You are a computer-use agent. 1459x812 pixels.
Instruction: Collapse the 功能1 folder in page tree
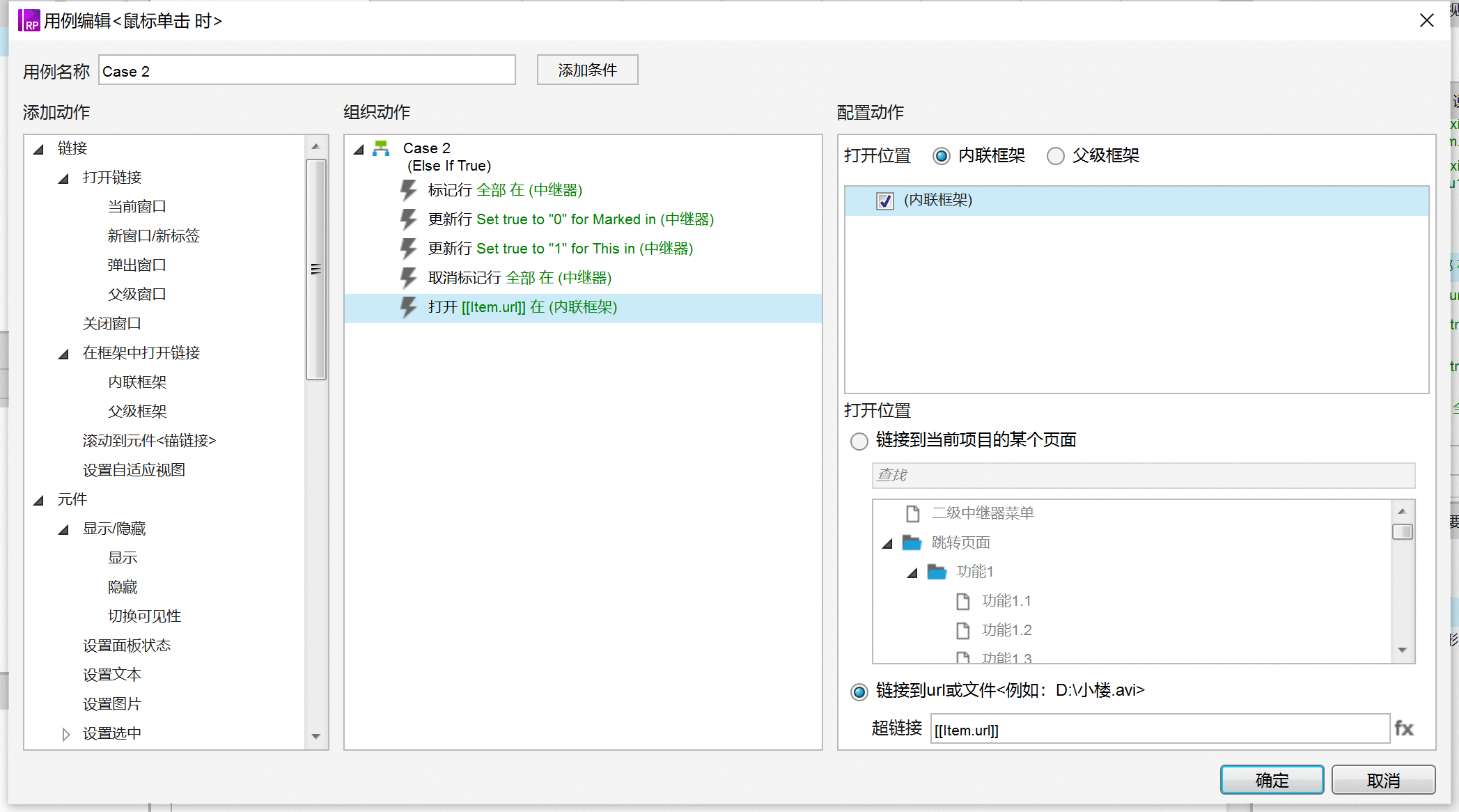912,572
